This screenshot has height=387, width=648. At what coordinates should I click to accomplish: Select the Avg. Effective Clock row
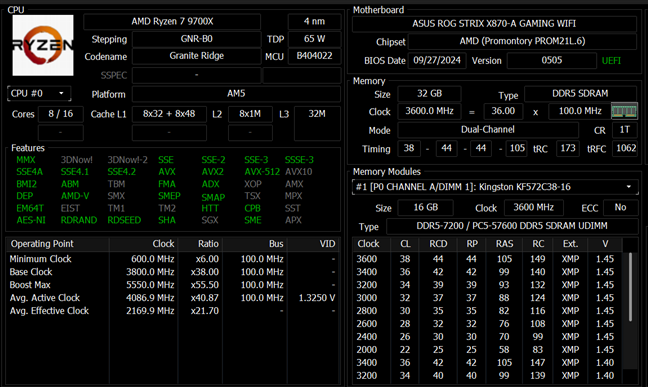pos(173,311)
